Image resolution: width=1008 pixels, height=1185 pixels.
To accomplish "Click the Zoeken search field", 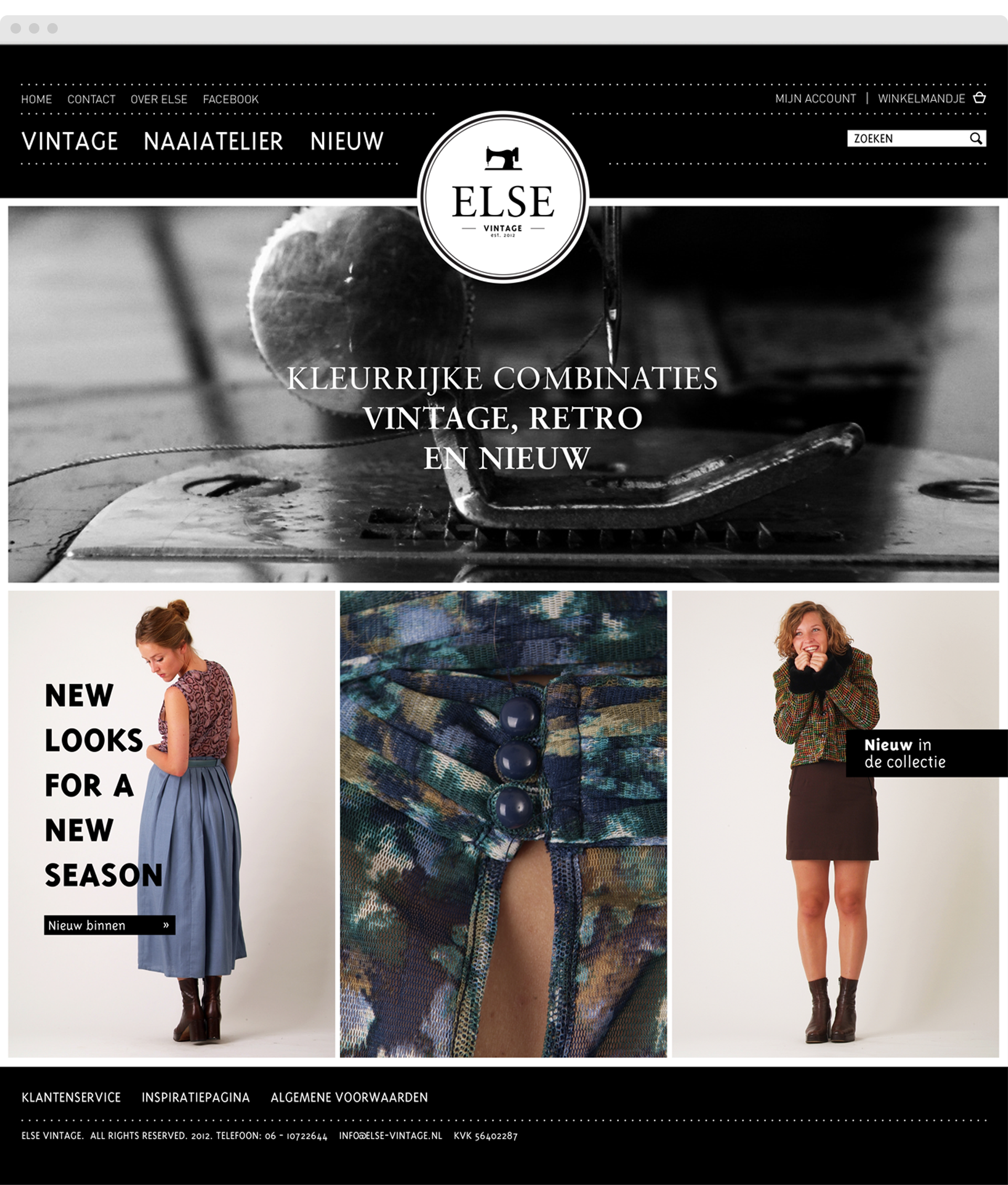I will click(917, 138).
